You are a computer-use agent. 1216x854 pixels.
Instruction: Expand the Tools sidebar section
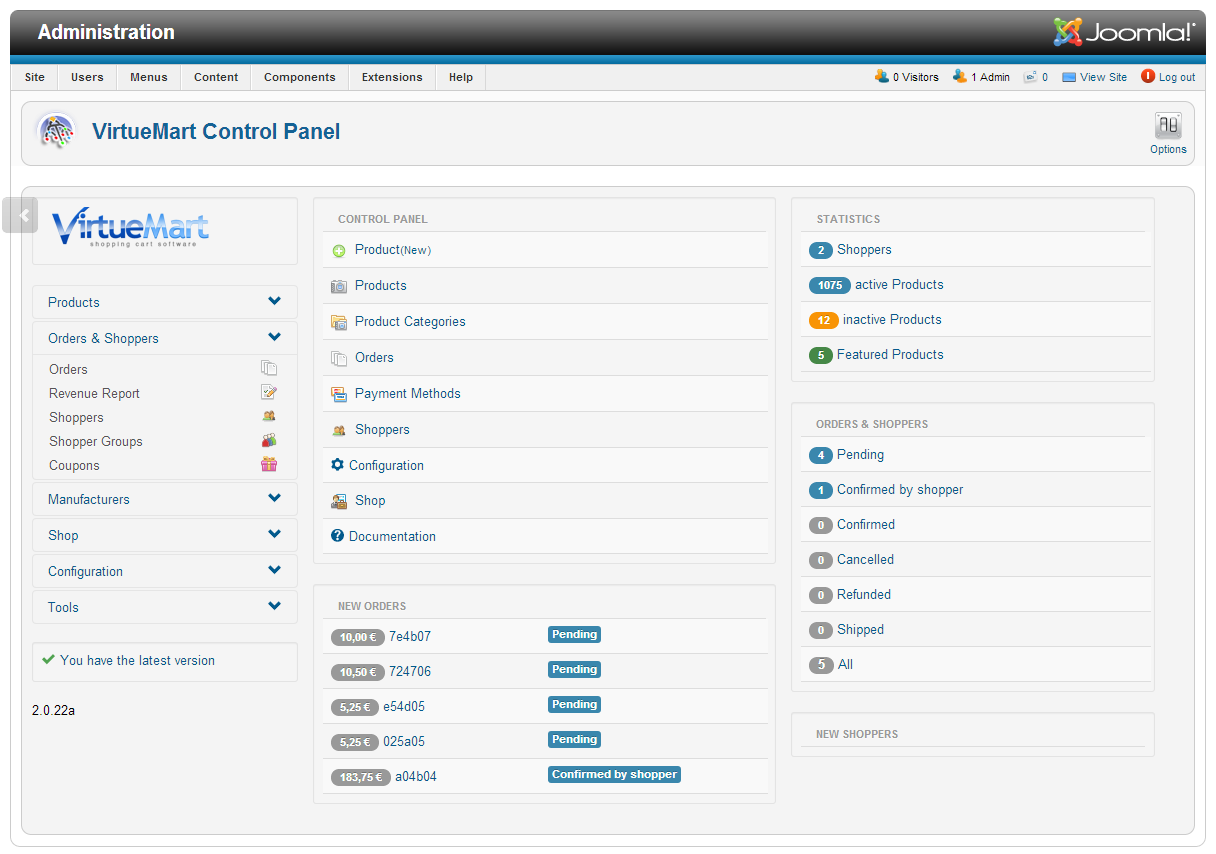[274, 607]
